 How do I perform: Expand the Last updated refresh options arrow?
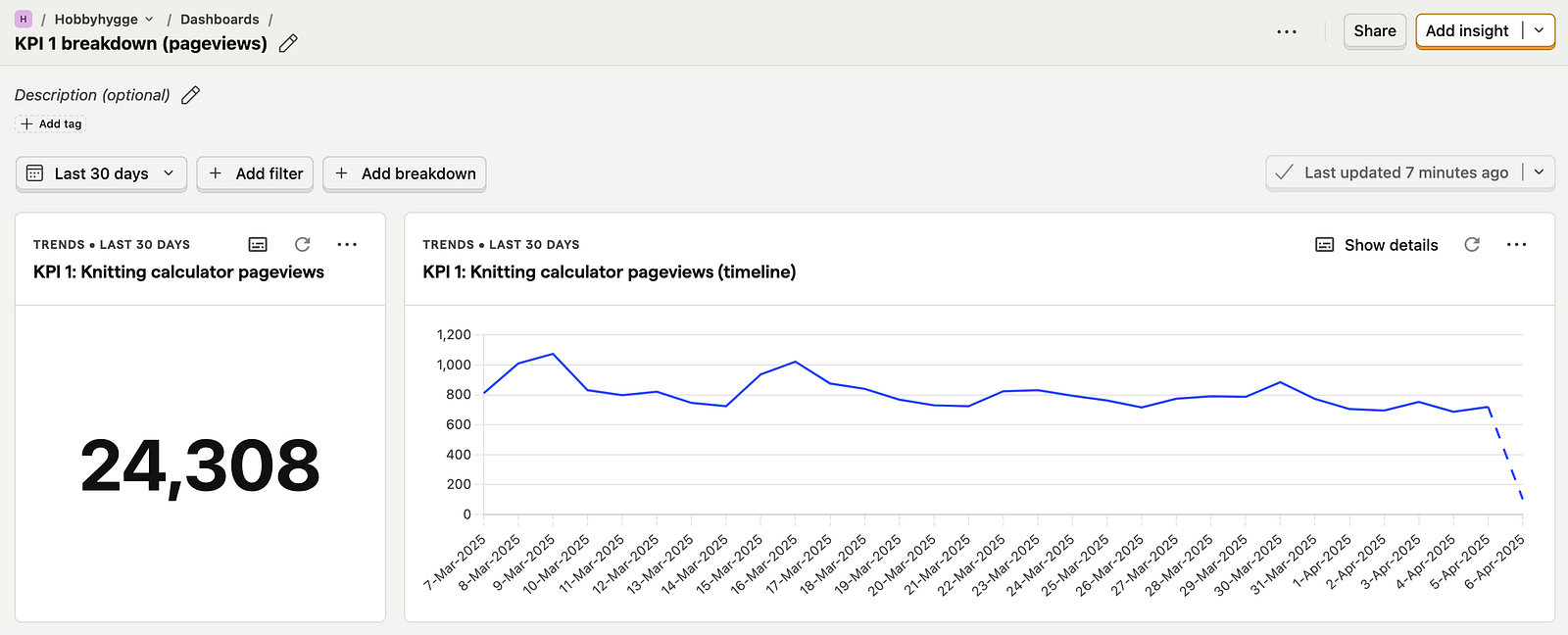click(1539, 171)
